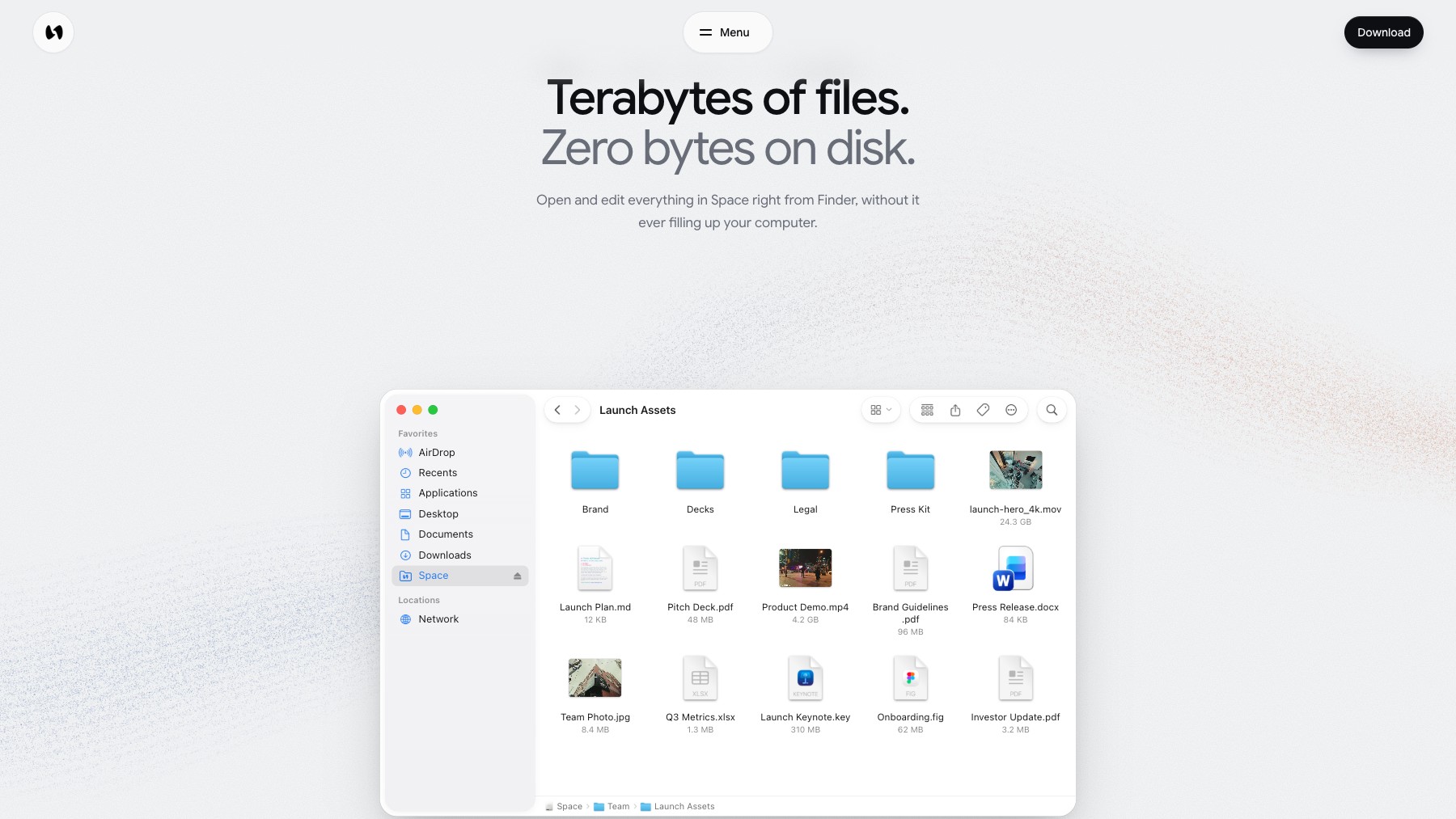The image size is (1456, 819).
Task: Select Recents in the sidebar
Action: (460, 473)
